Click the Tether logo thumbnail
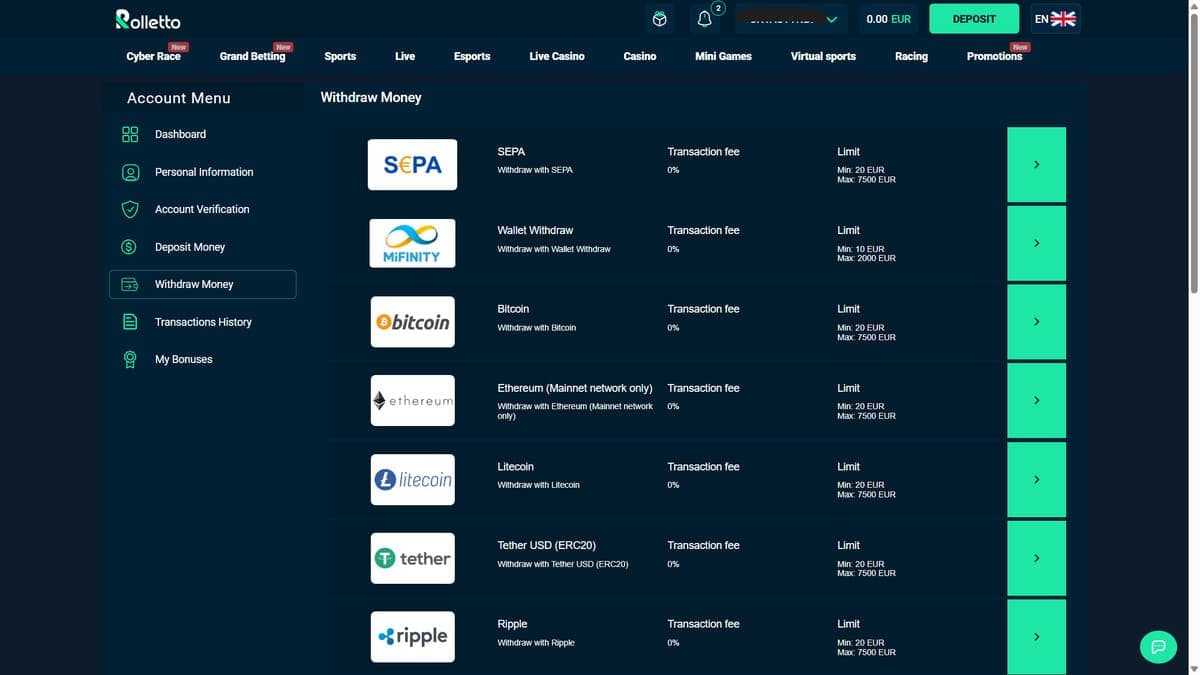Screen dimensions: 1200x675 [412, 558]
